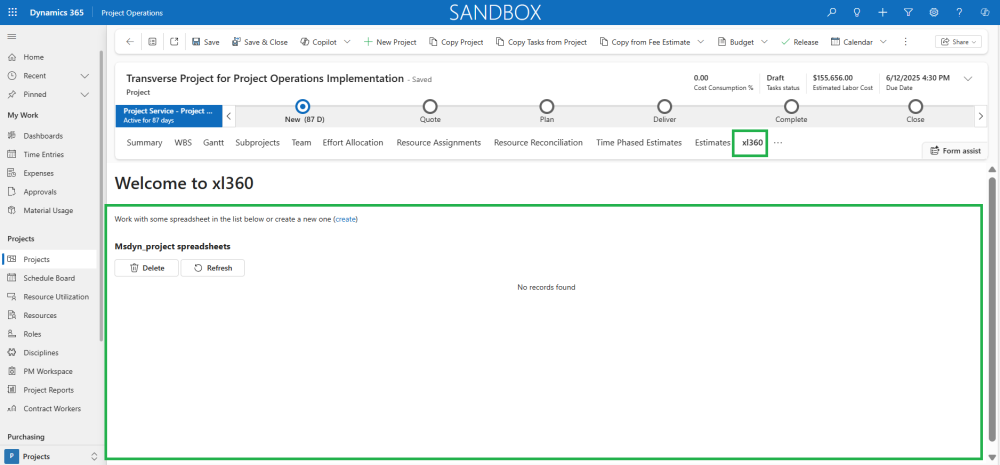The image size is (1000, 465).
Task: Go back with the left arrow
Action: coord(130,41)
